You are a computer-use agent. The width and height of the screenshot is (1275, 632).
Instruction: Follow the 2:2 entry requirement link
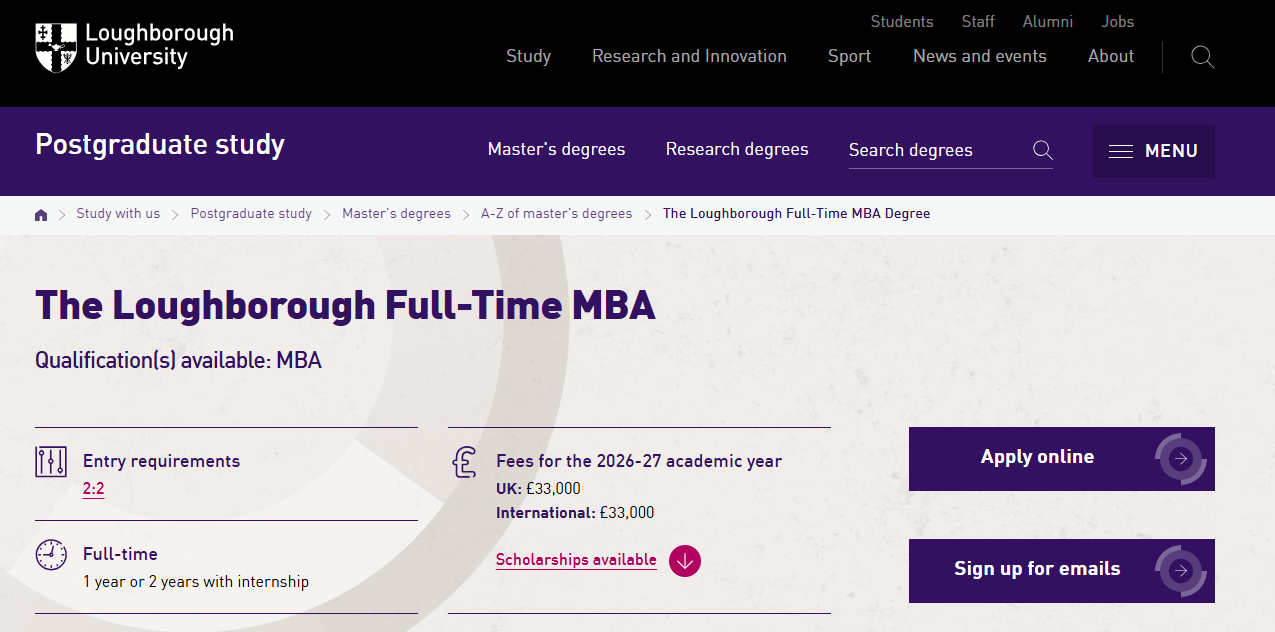(x=93, y=489)
